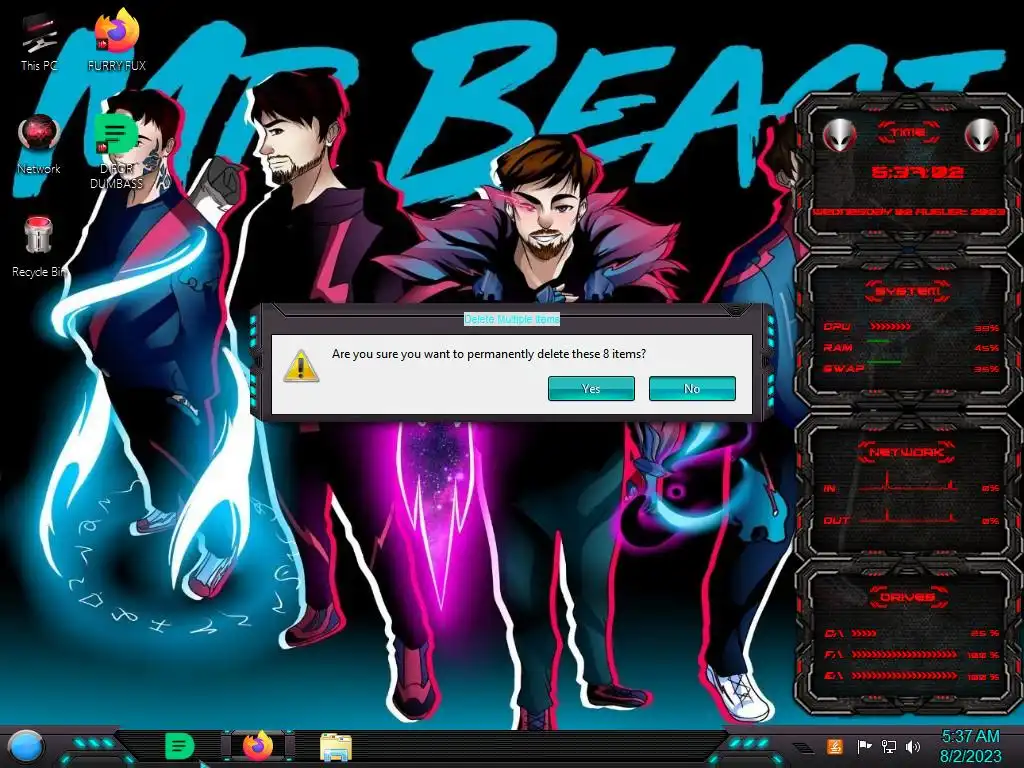1024x768 pixels.
Task: Click the F:\ drive usage bar
Action: (x=904, y=654)
